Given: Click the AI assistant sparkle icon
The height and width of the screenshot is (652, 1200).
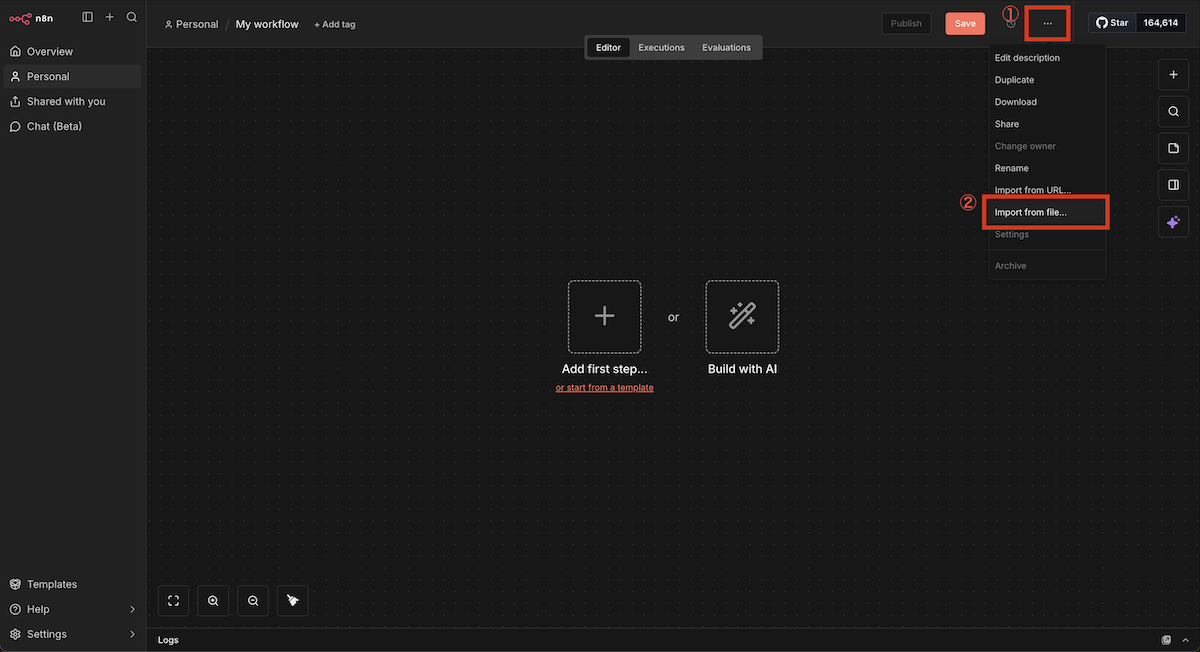Looking at the screenshot, I should (x=1172, y=221).
